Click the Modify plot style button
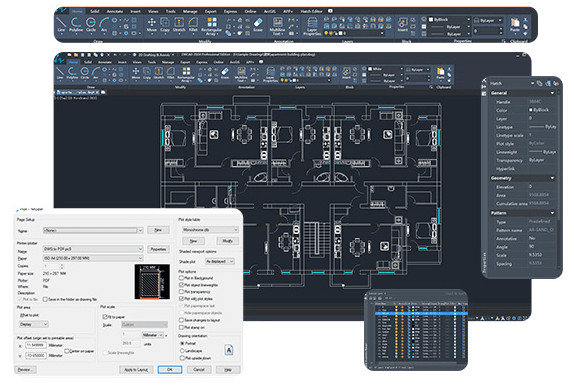The image size is (574, 390). [227, 241]
